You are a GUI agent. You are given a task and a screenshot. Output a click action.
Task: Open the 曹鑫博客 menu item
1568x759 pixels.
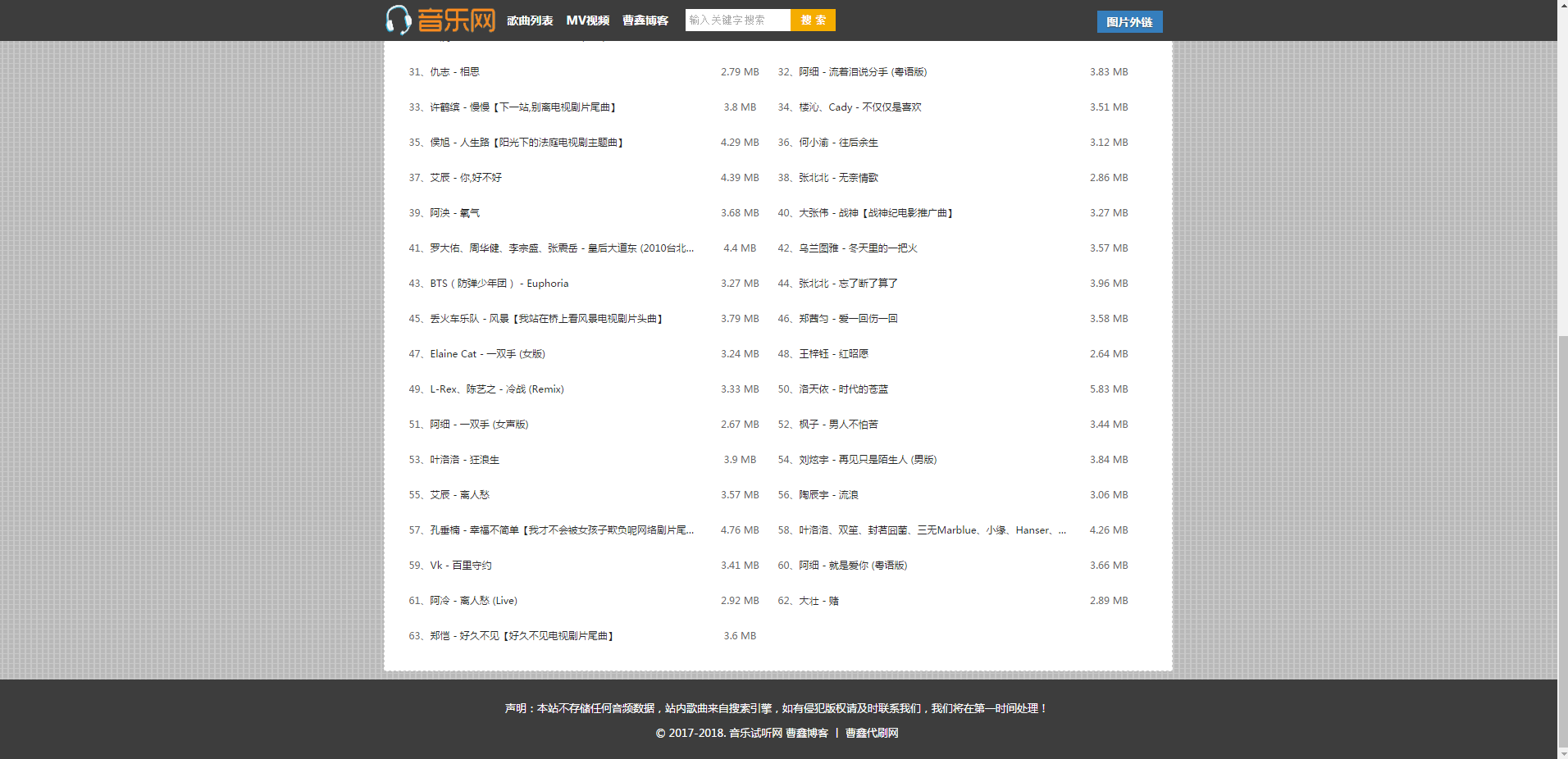tap(645, 20)
